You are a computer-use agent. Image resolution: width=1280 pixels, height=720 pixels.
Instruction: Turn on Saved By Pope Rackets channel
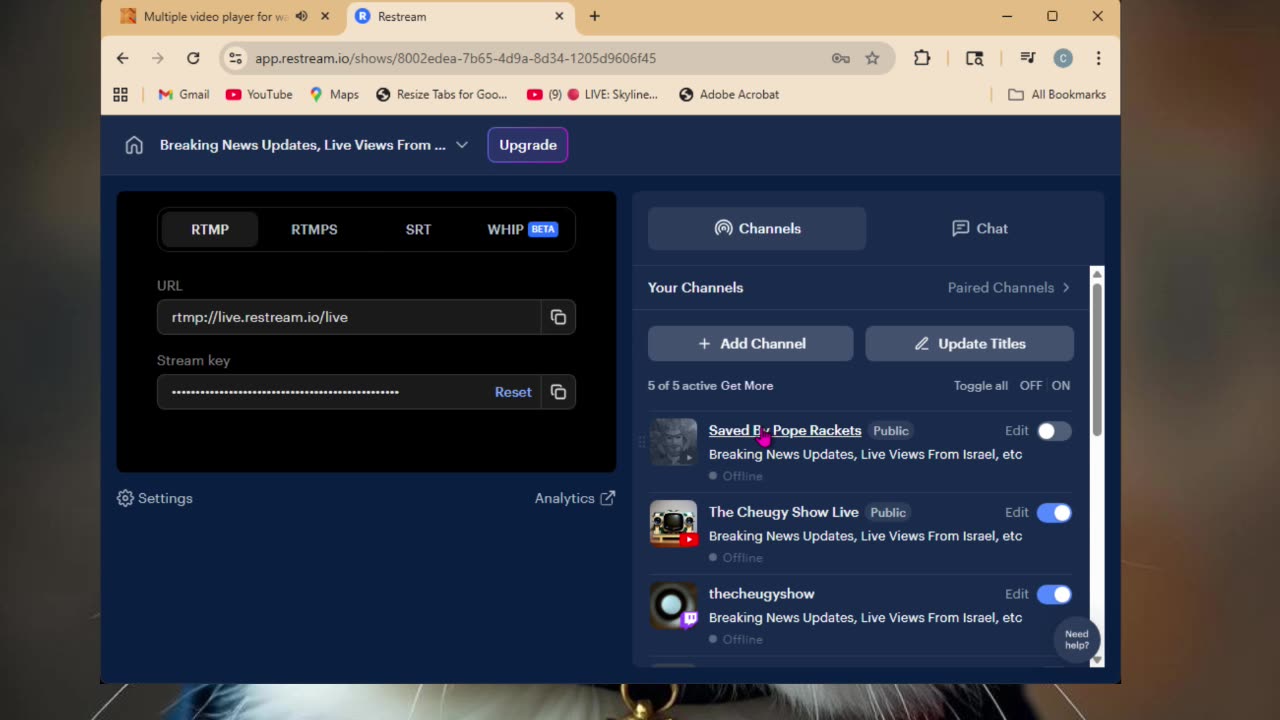point(1054,431)
